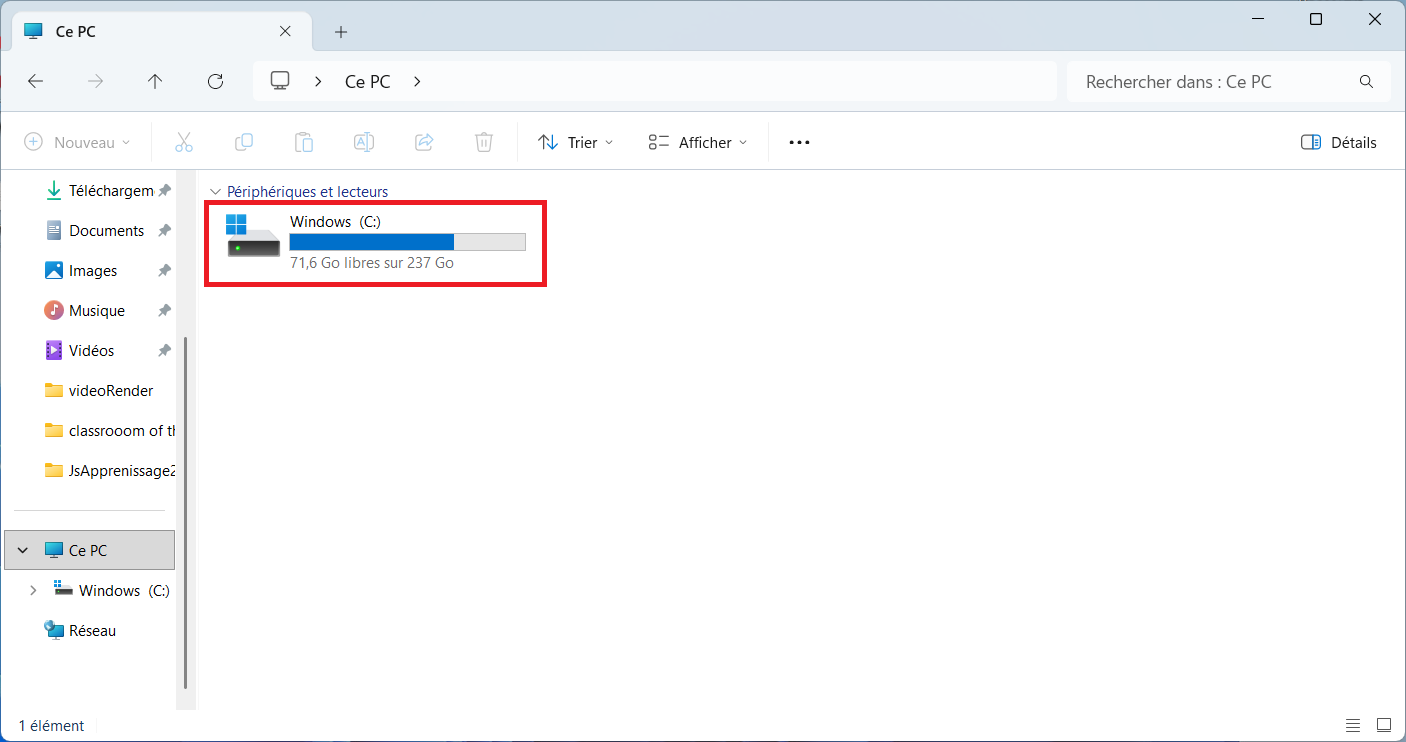Click the Rename toolbar icon
Screen dimensions: 1406x742
point(364,142)
